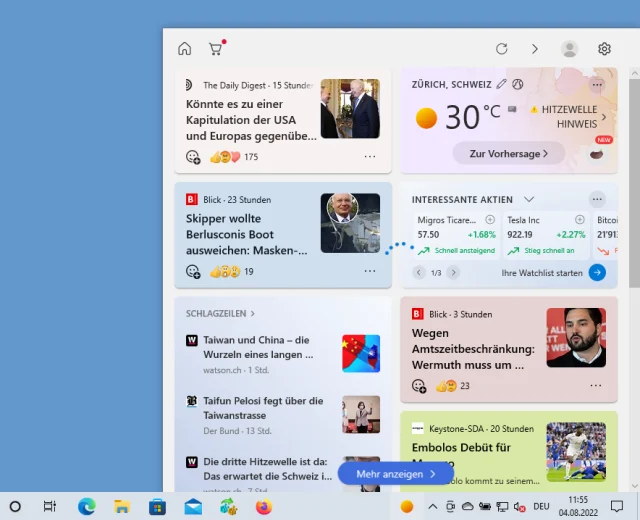Launch Microsoft Edge from taskbar
Viewport: 640px width, 520px height.
coord(87,507)
